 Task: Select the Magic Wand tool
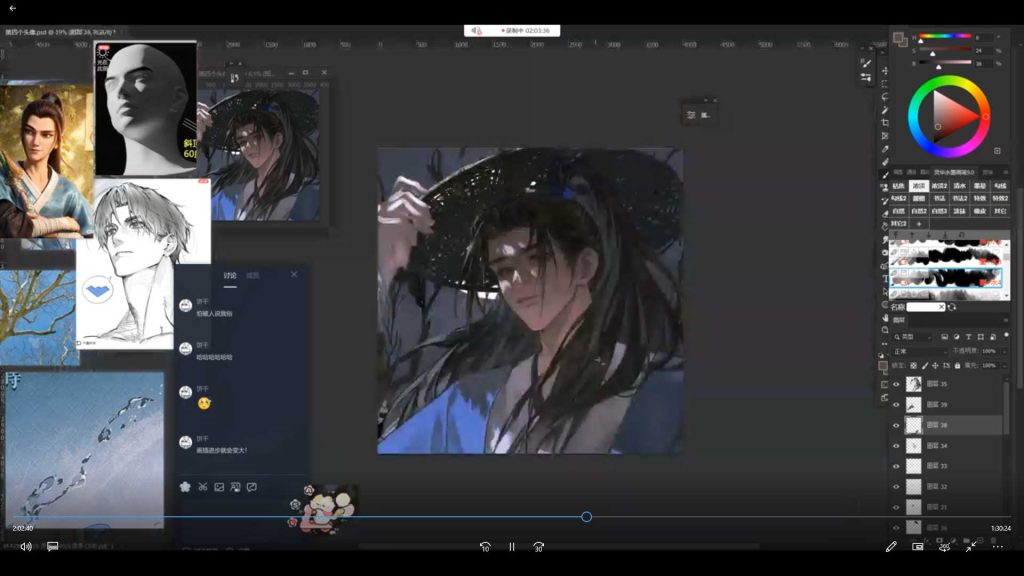(x=885, y=110)
